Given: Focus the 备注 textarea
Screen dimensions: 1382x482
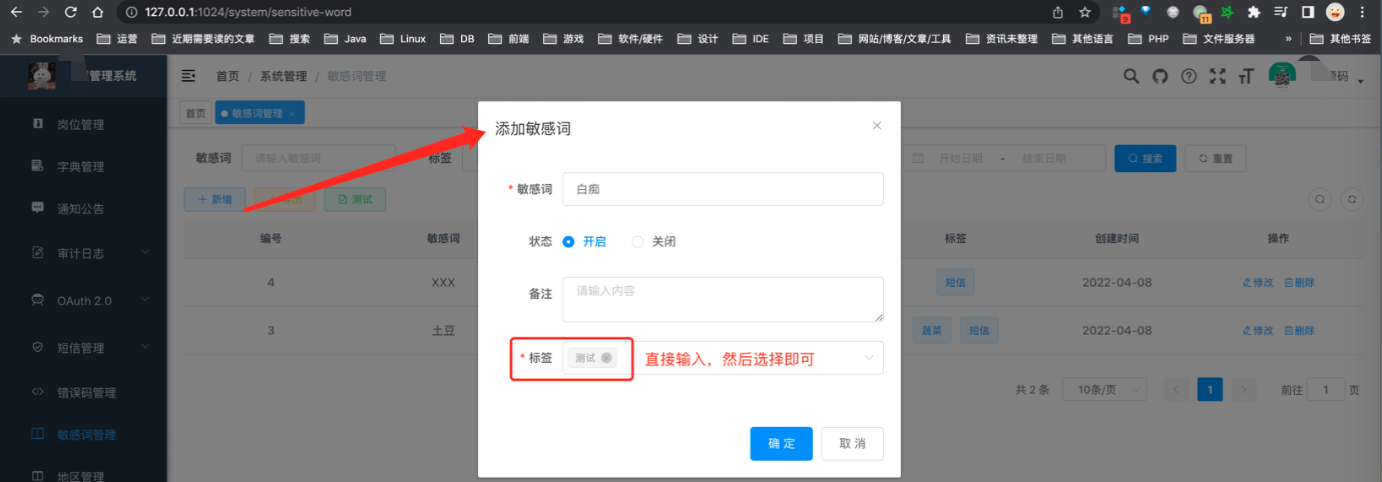Looking at the screenshot, I should point(723,299).
